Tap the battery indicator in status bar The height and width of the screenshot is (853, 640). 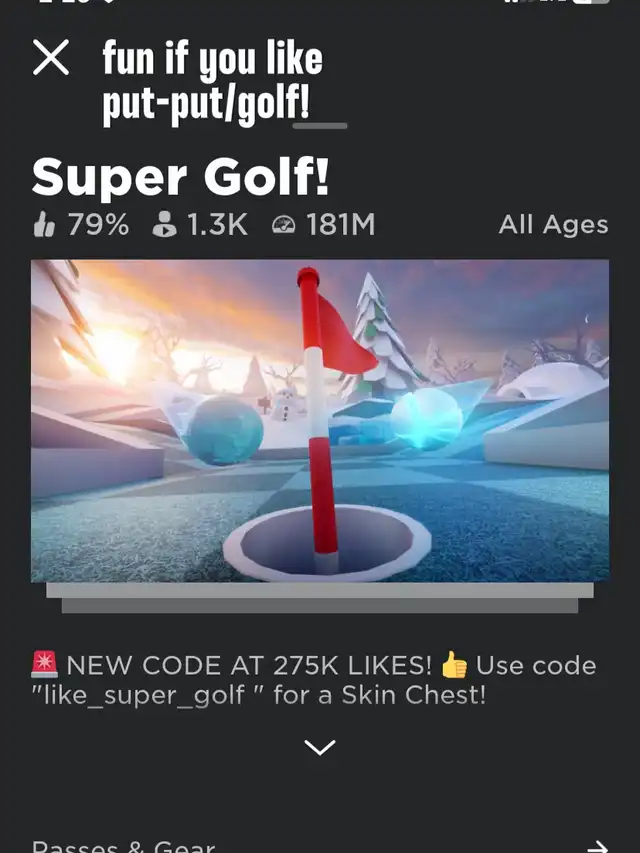click(592, 2)
